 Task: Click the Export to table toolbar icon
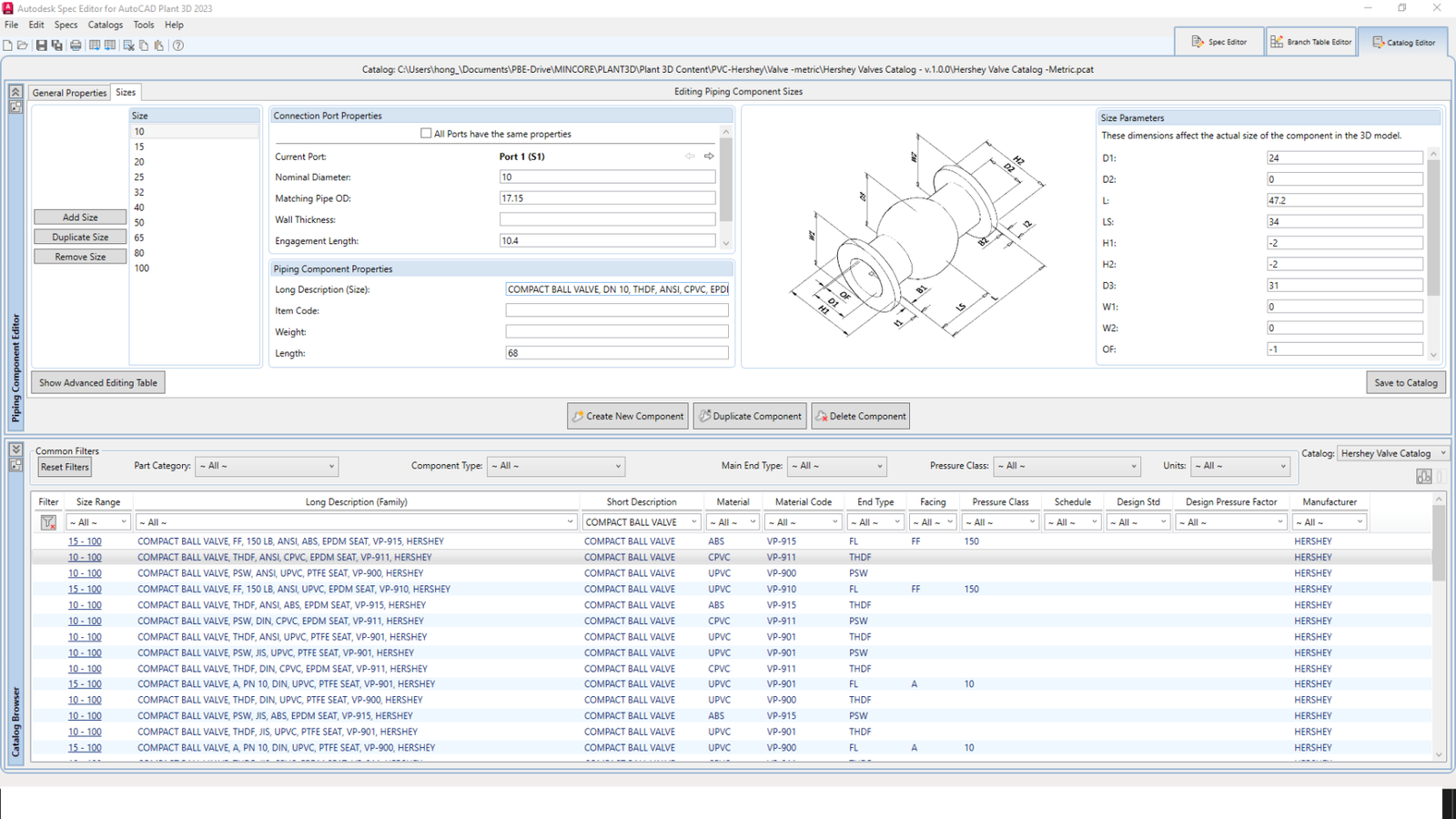(95, 45)
